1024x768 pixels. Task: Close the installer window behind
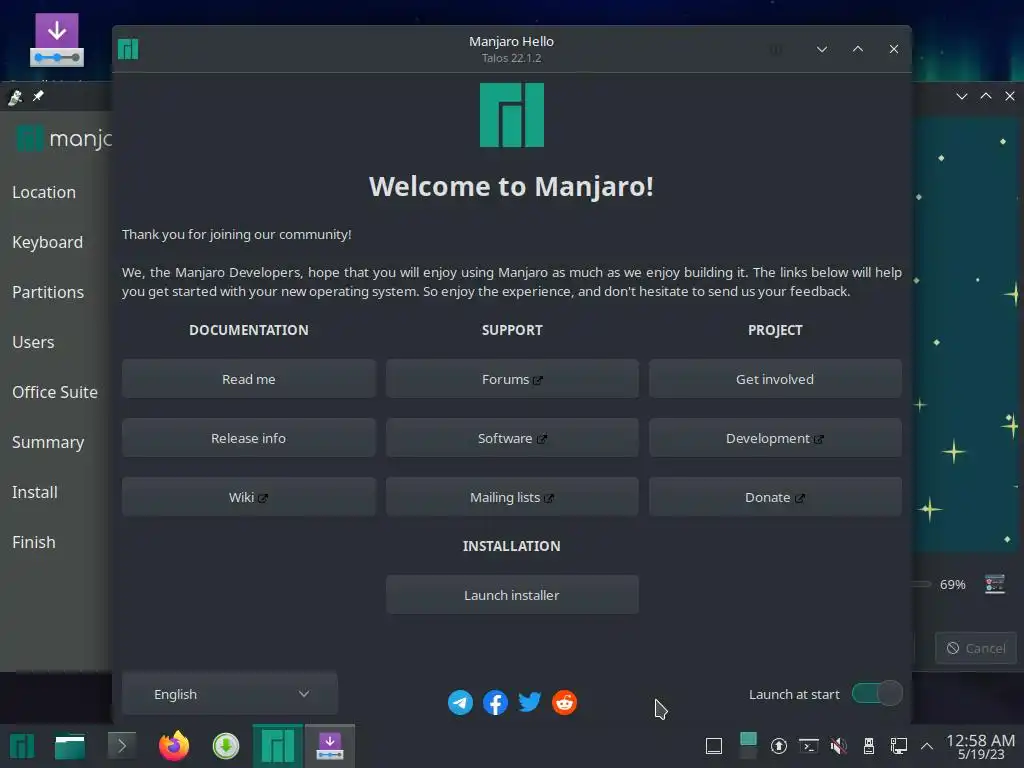[1010, 96]
